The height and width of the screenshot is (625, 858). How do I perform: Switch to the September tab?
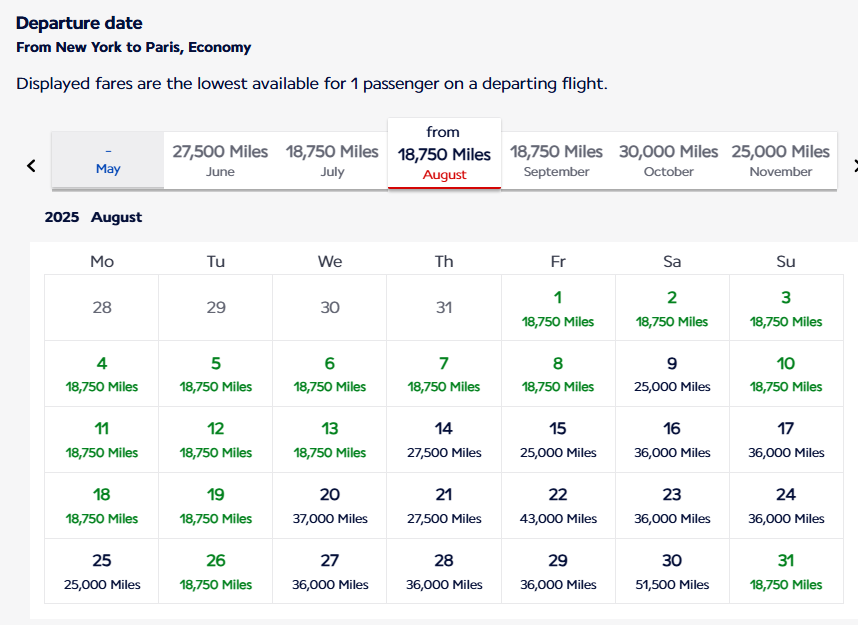click(x=556, y=160)
